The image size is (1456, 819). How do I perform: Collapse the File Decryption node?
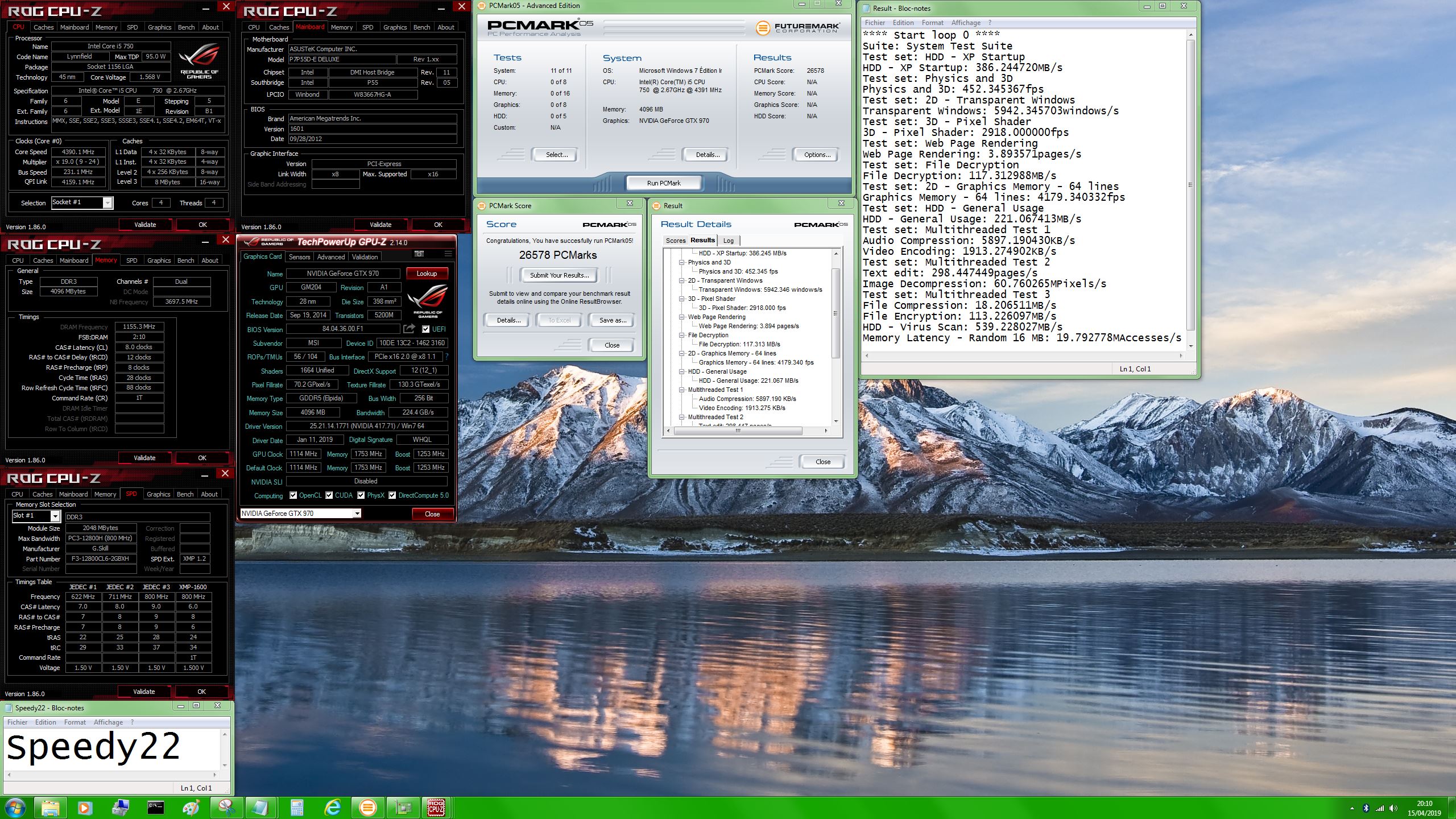pos(682,335)
